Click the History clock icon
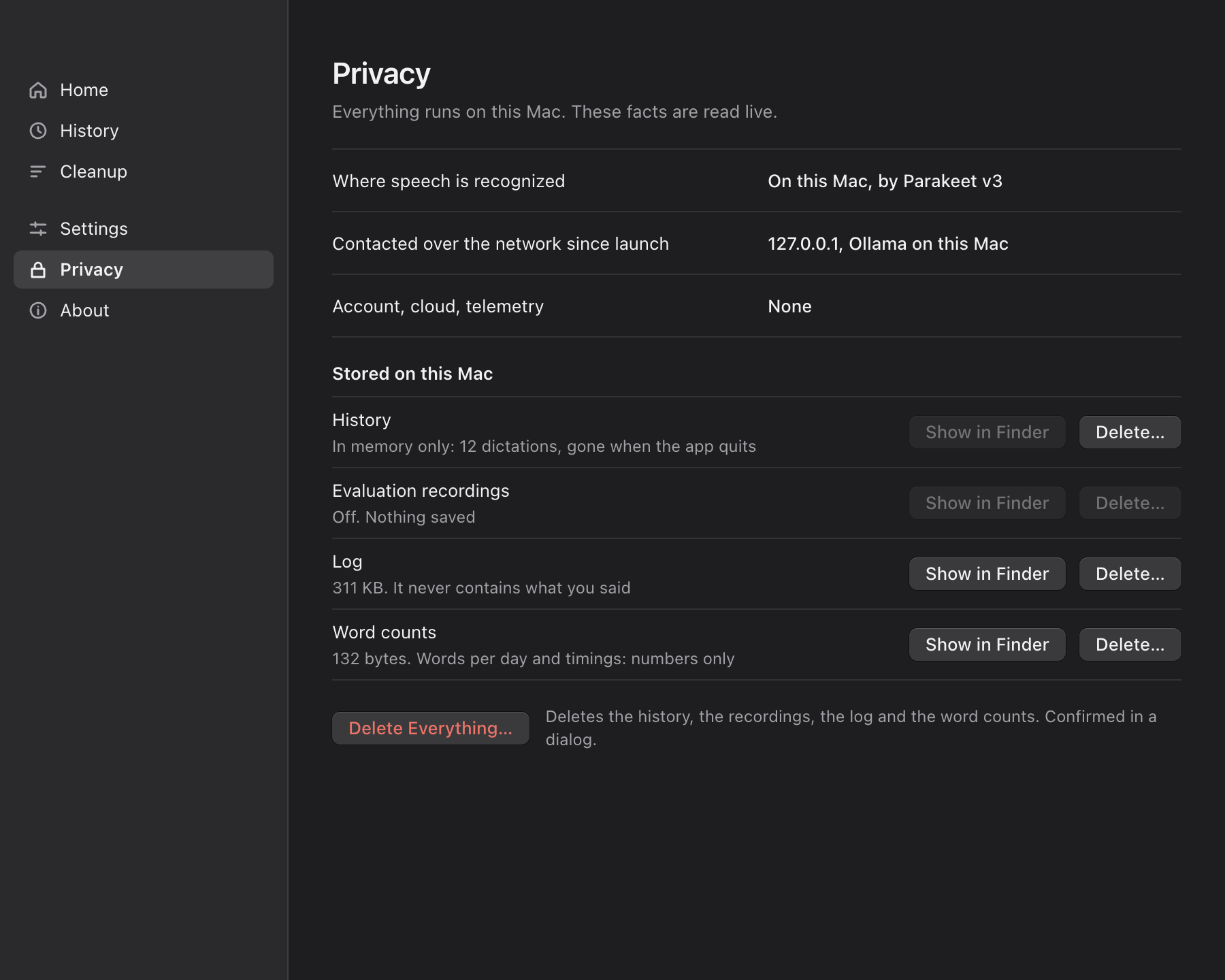Viewport: 1225px width, 980px height. [38, 131]
